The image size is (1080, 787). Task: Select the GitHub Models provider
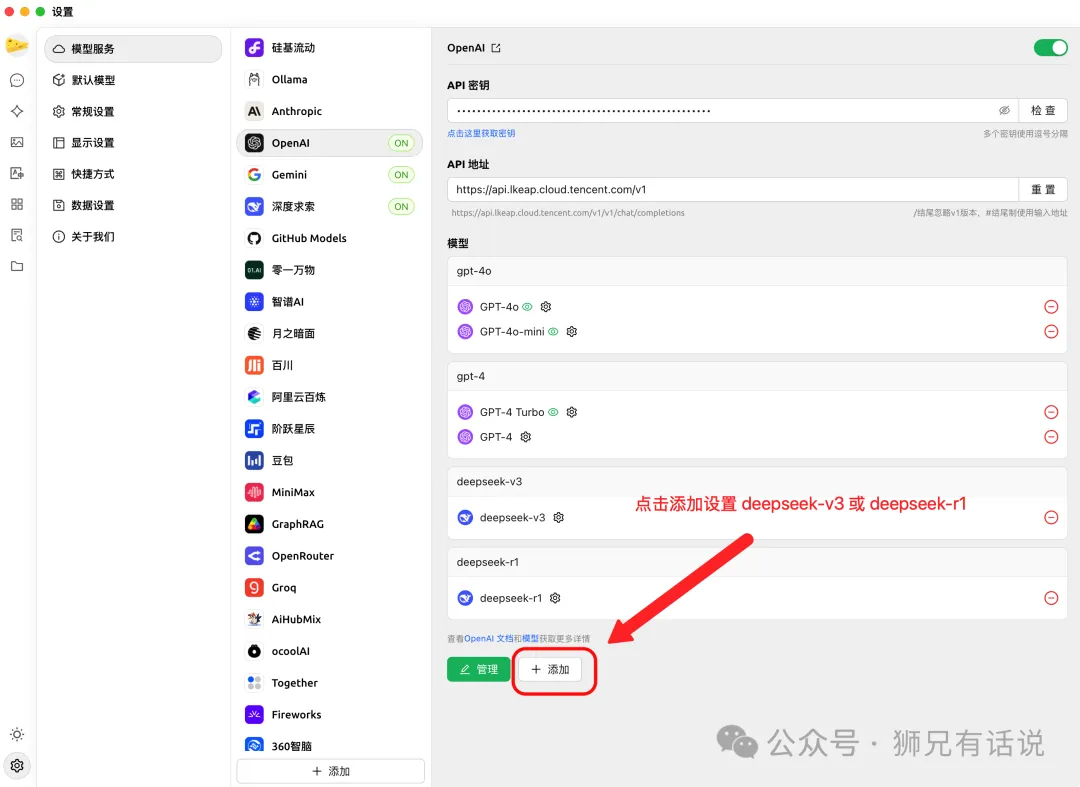click(x=329, y=238)
